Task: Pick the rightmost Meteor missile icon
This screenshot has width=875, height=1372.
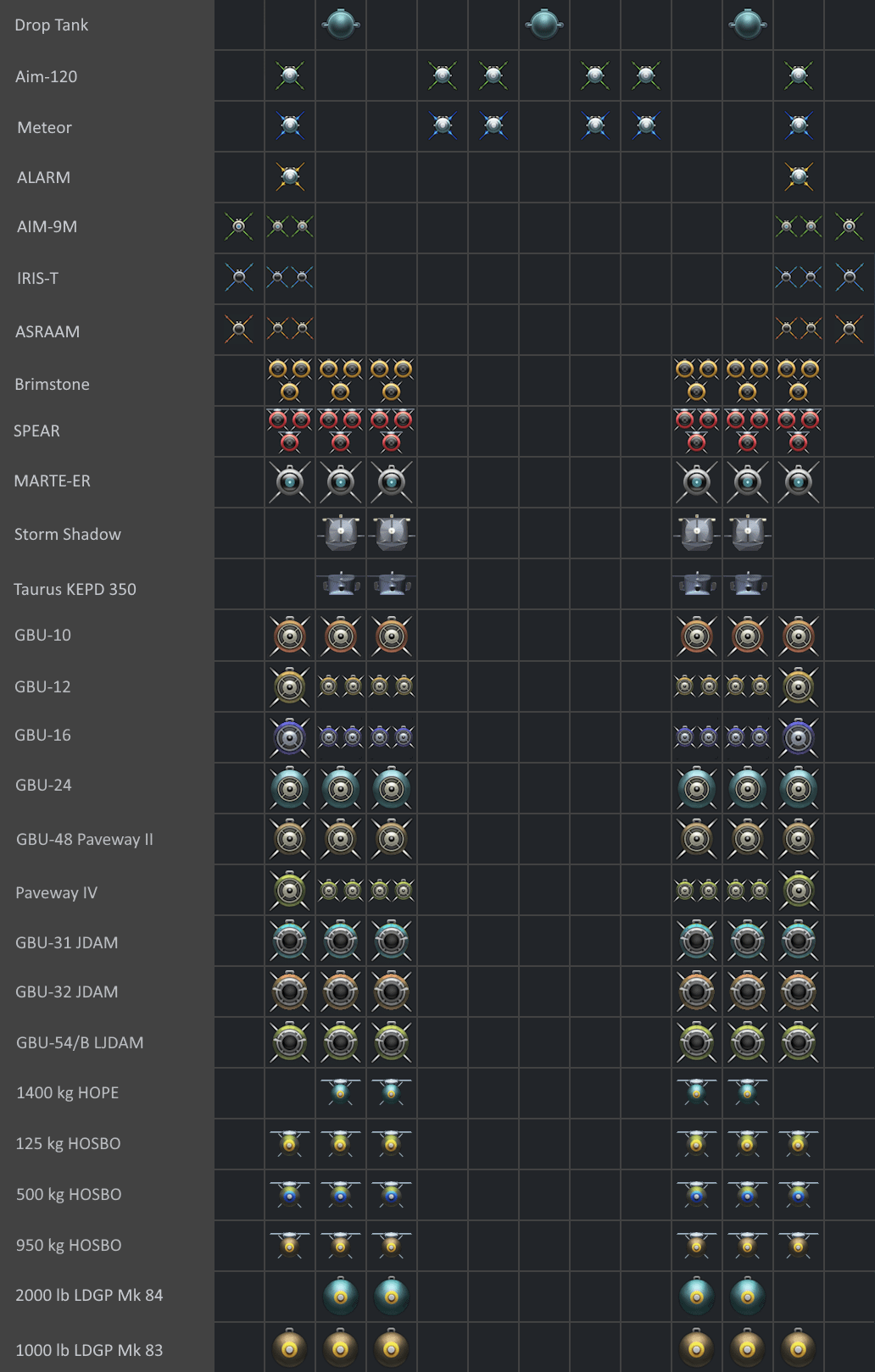Action: coord(799,126)
